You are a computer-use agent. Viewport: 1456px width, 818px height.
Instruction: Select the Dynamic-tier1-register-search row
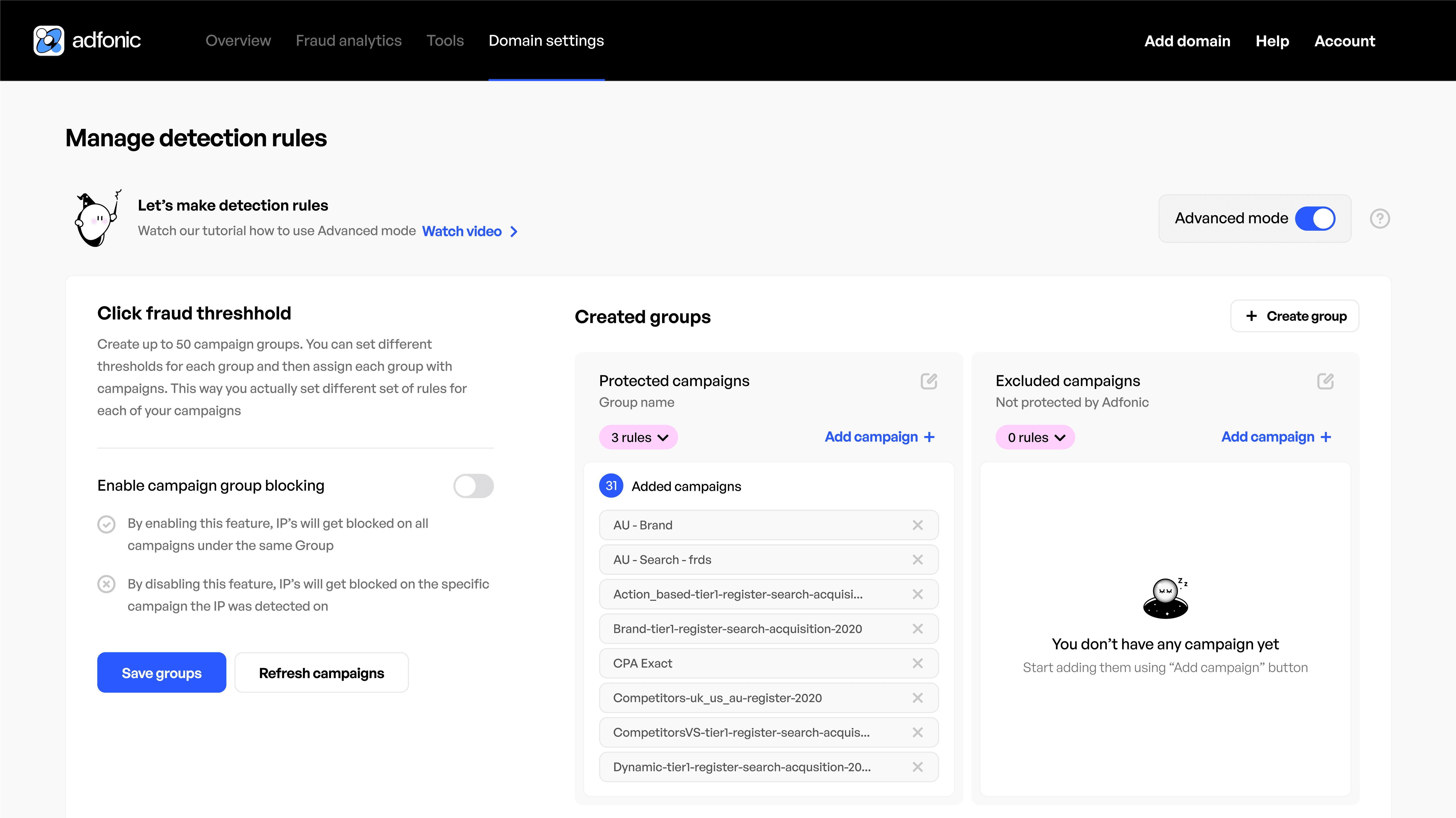(x=769, y=767)
